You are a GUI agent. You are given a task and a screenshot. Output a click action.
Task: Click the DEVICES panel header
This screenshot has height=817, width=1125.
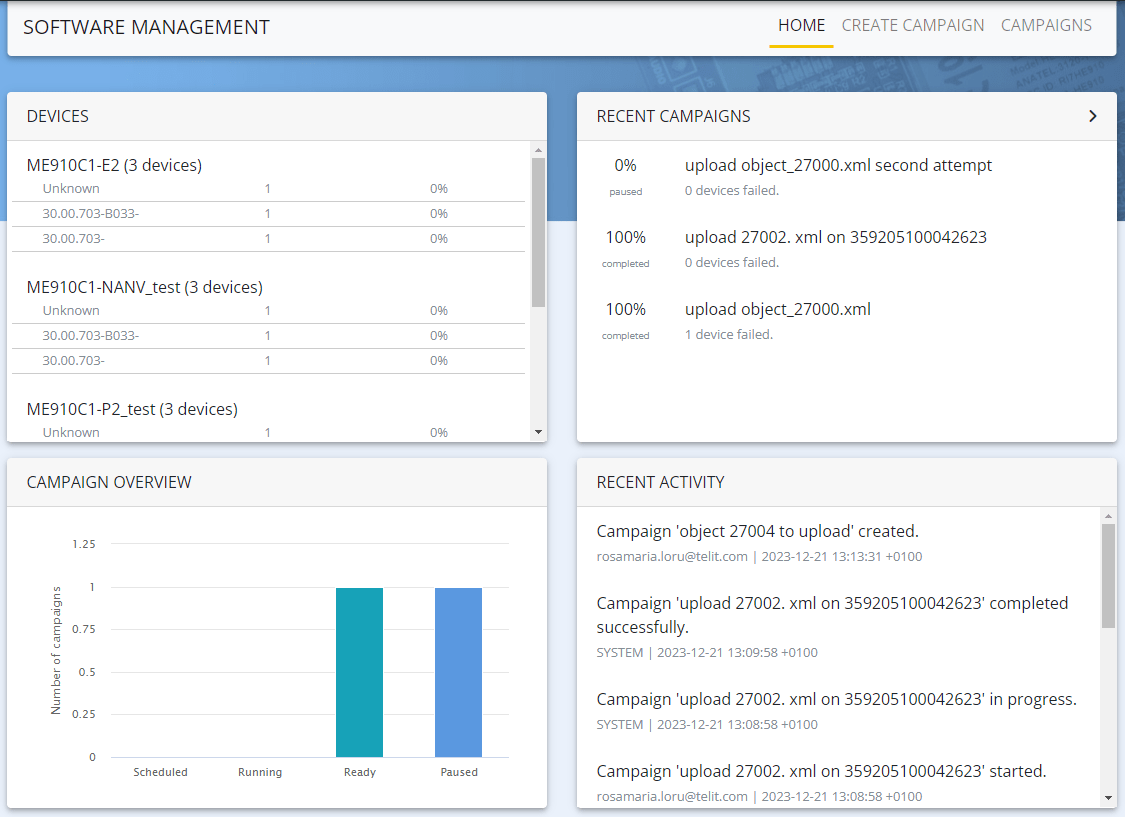57,116
